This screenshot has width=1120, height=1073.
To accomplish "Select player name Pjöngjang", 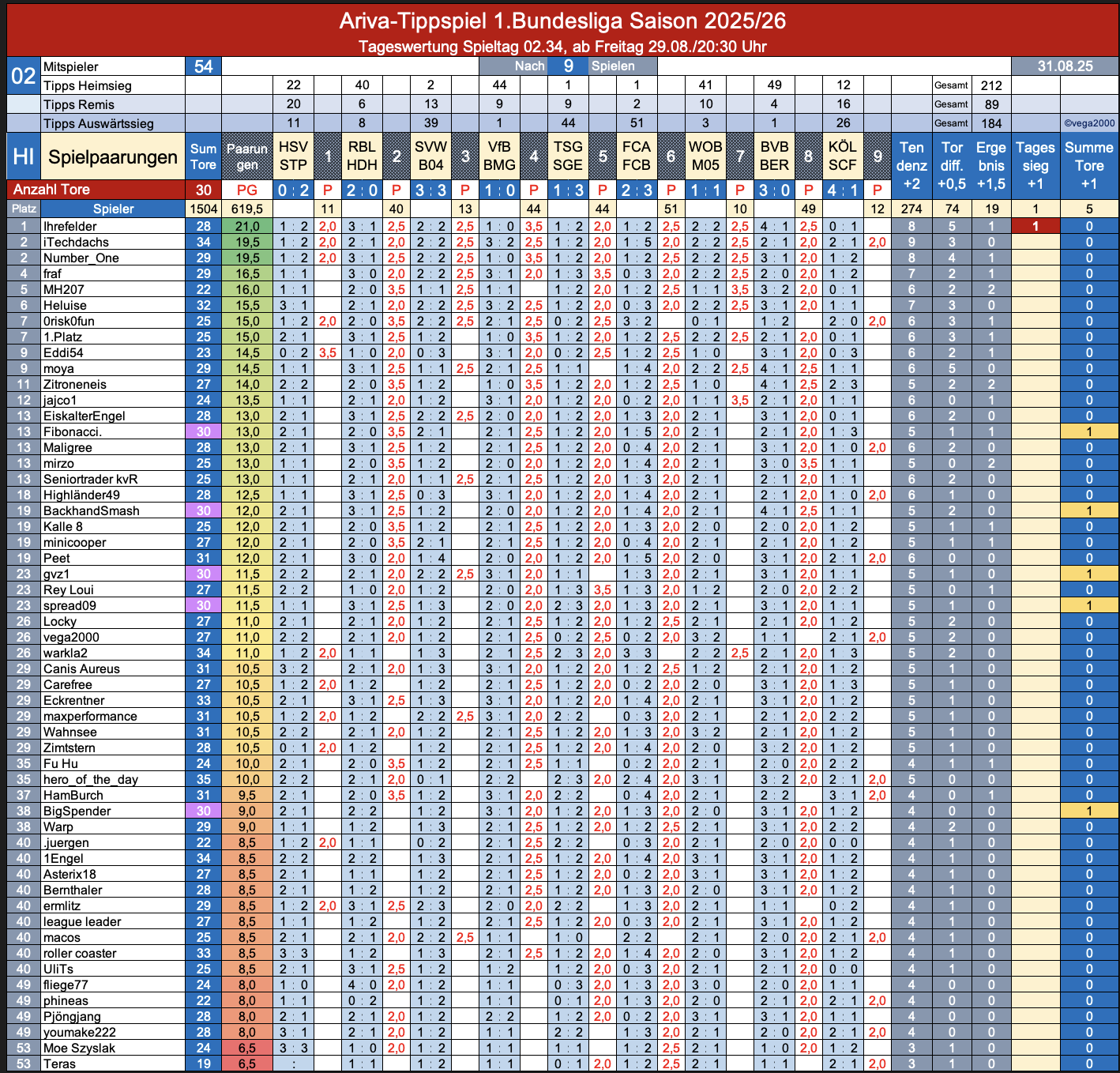I will [72, 1016].
